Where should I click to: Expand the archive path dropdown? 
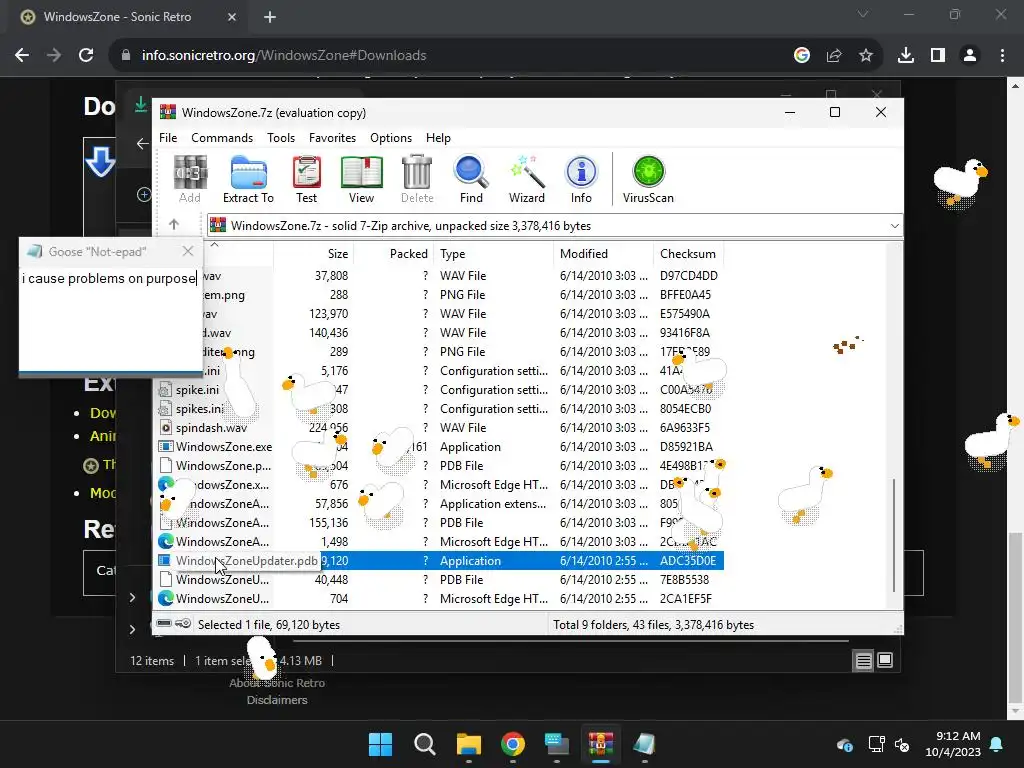(x=894, y=226)
